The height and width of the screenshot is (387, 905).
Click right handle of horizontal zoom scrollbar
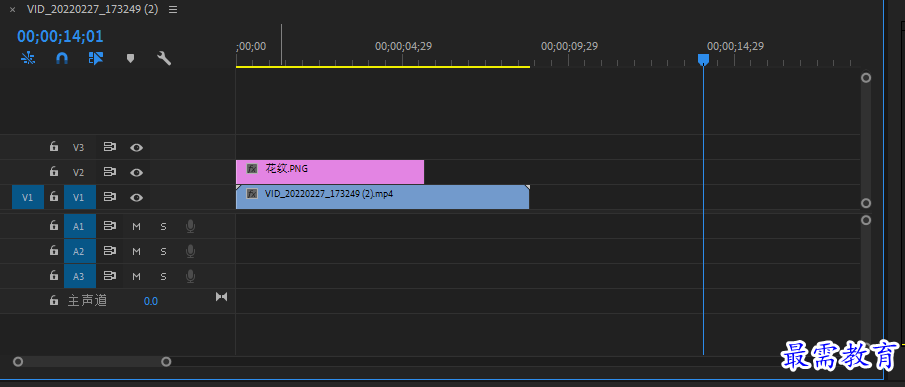pos(166,362)
